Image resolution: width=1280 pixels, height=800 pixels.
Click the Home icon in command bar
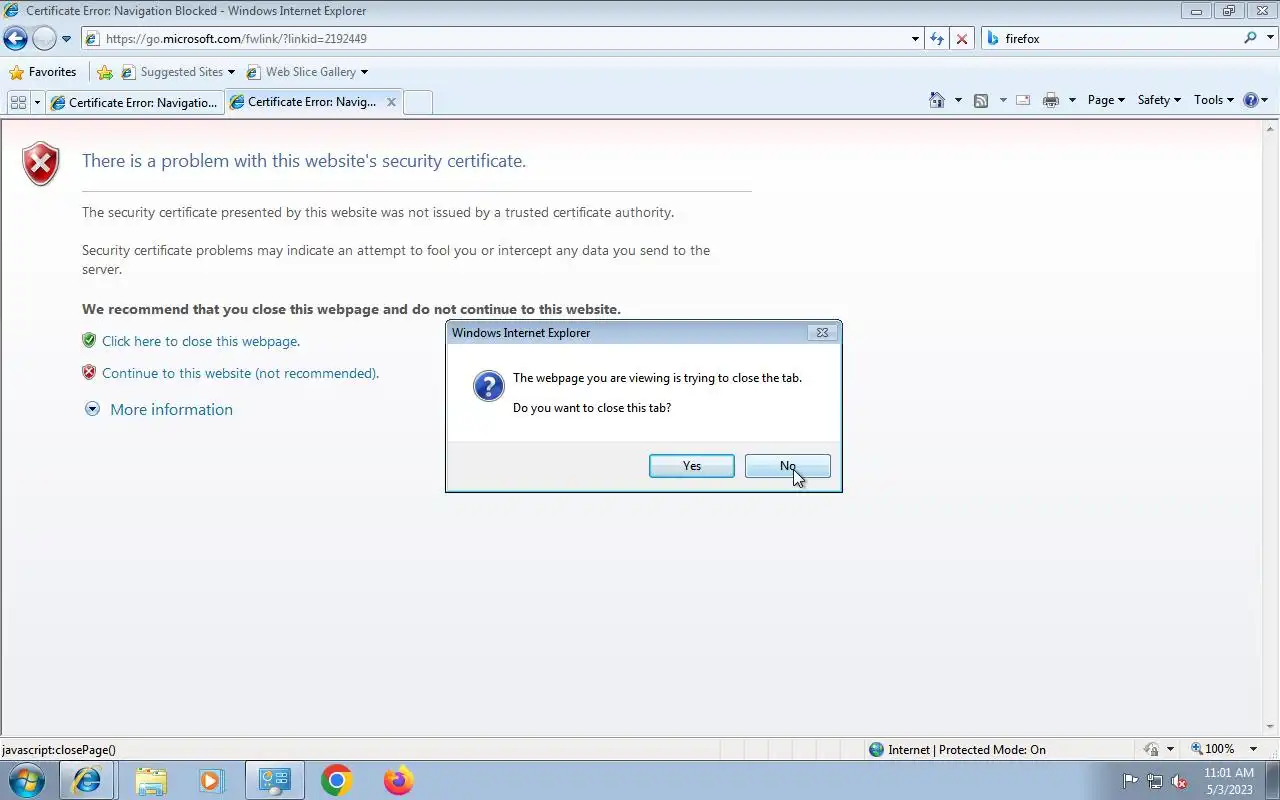(937, 100)
